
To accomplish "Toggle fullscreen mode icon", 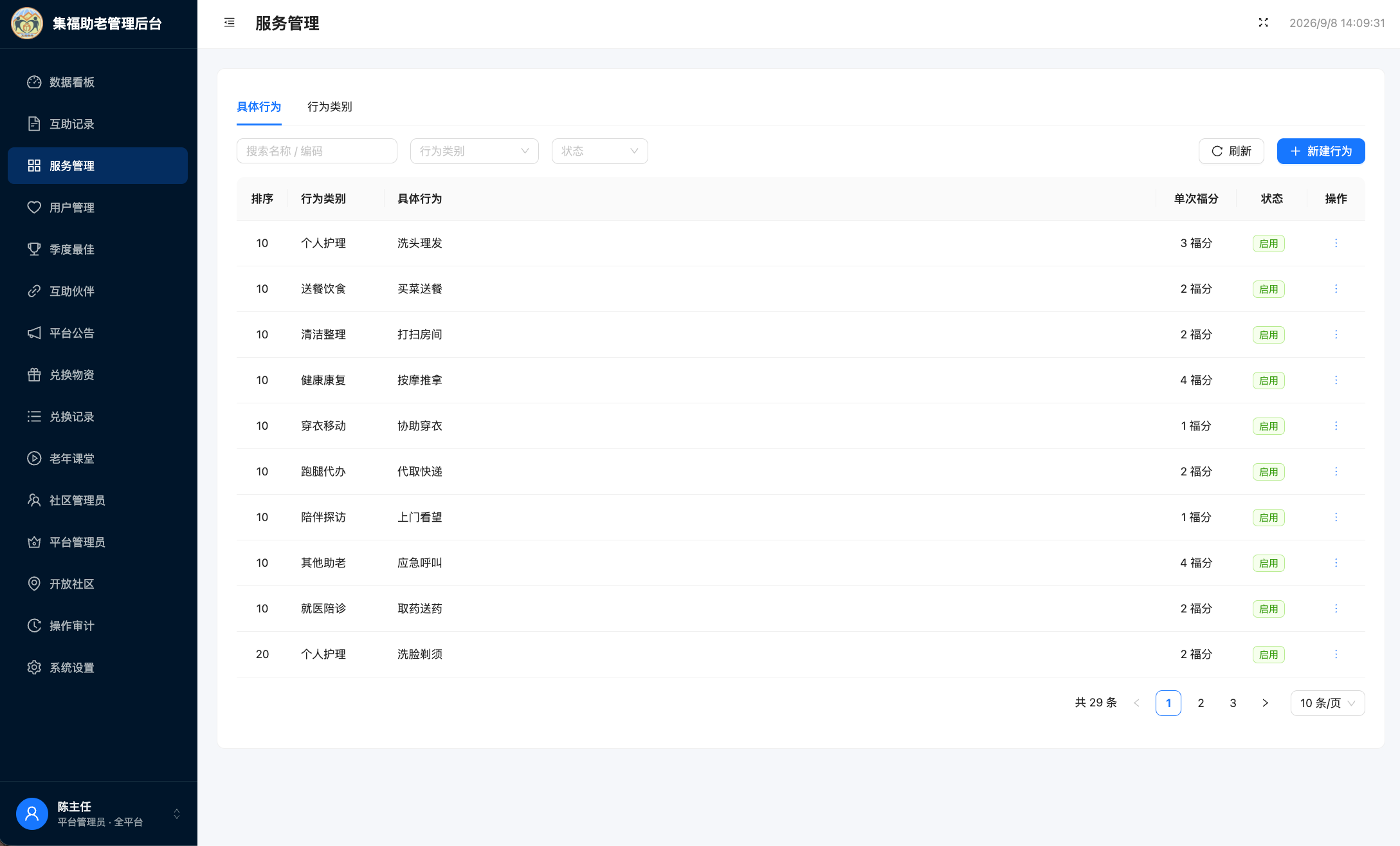I will pos(1263,23).
